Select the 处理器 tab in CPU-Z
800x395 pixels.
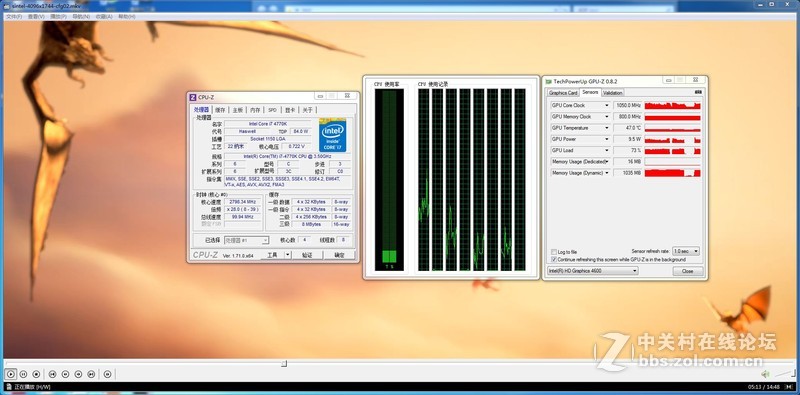point(202,109)
